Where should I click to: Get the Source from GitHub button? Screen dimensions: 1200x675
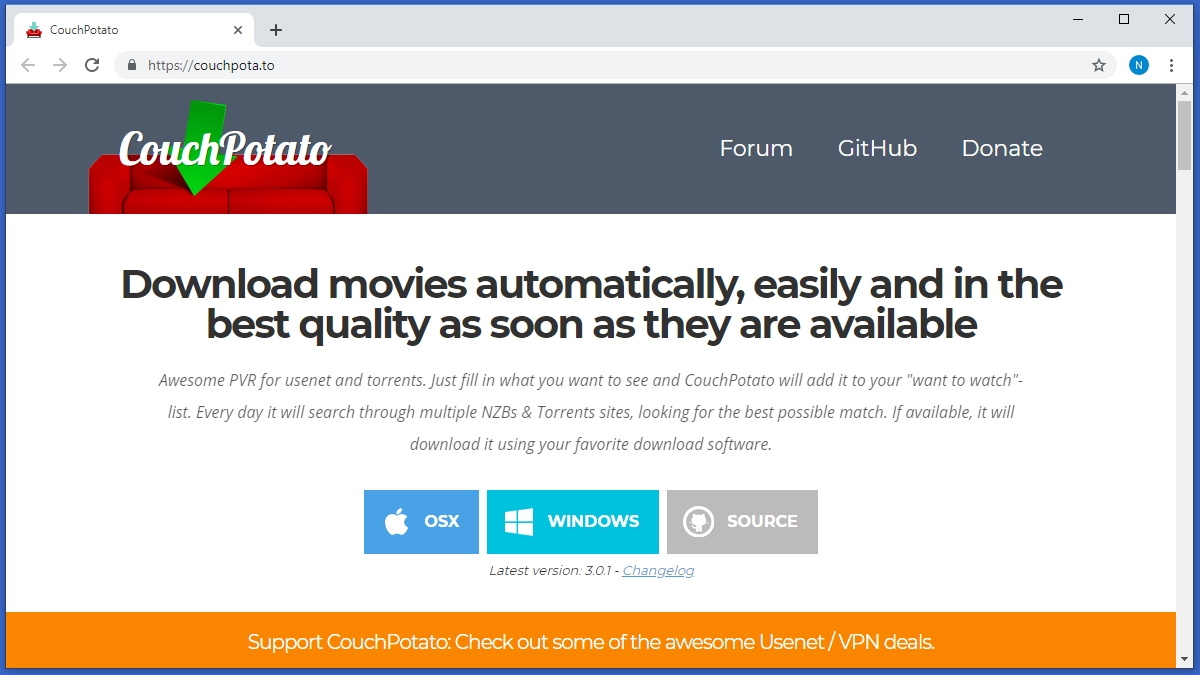pyautogui.click(x=742, y=522)
